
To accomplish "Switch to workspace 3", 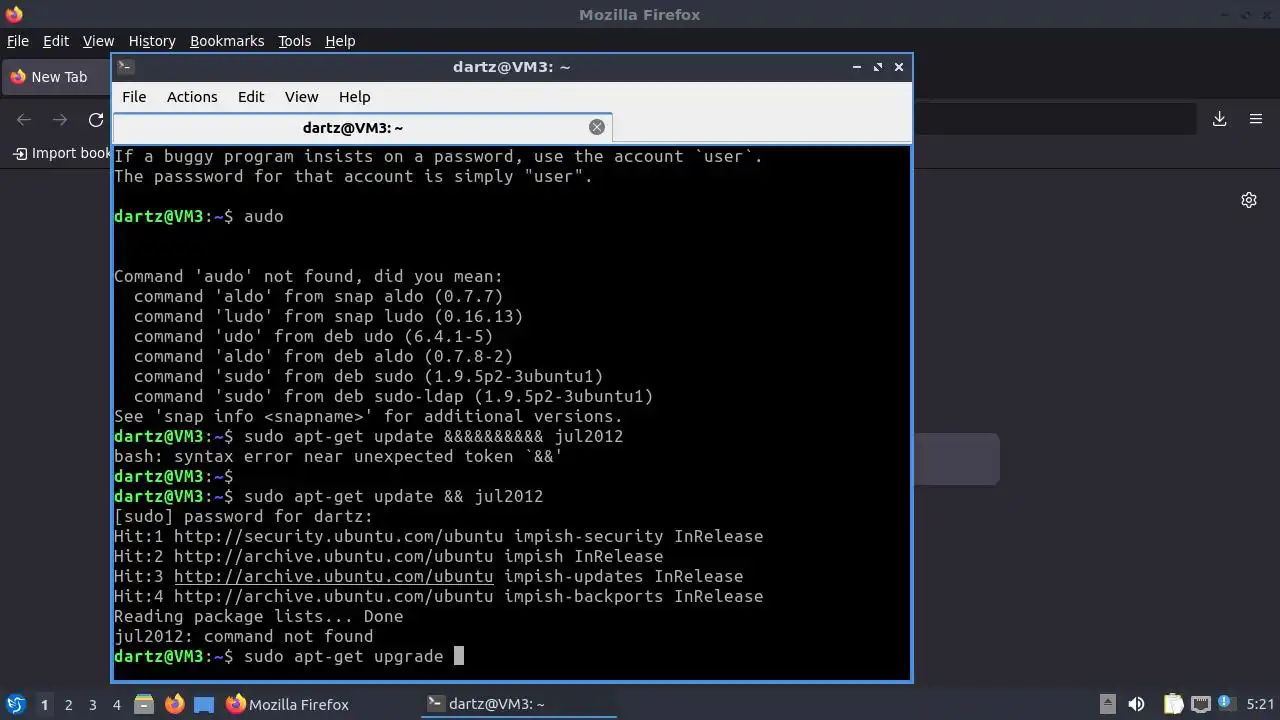I will click(93, 705).
